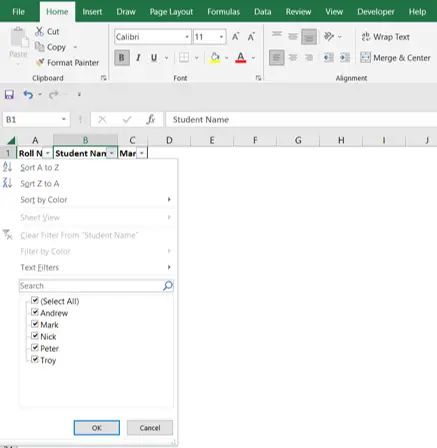Decrease font size with smaller A
The width and height of the screenshot is (437, 448).
point(251,37)
